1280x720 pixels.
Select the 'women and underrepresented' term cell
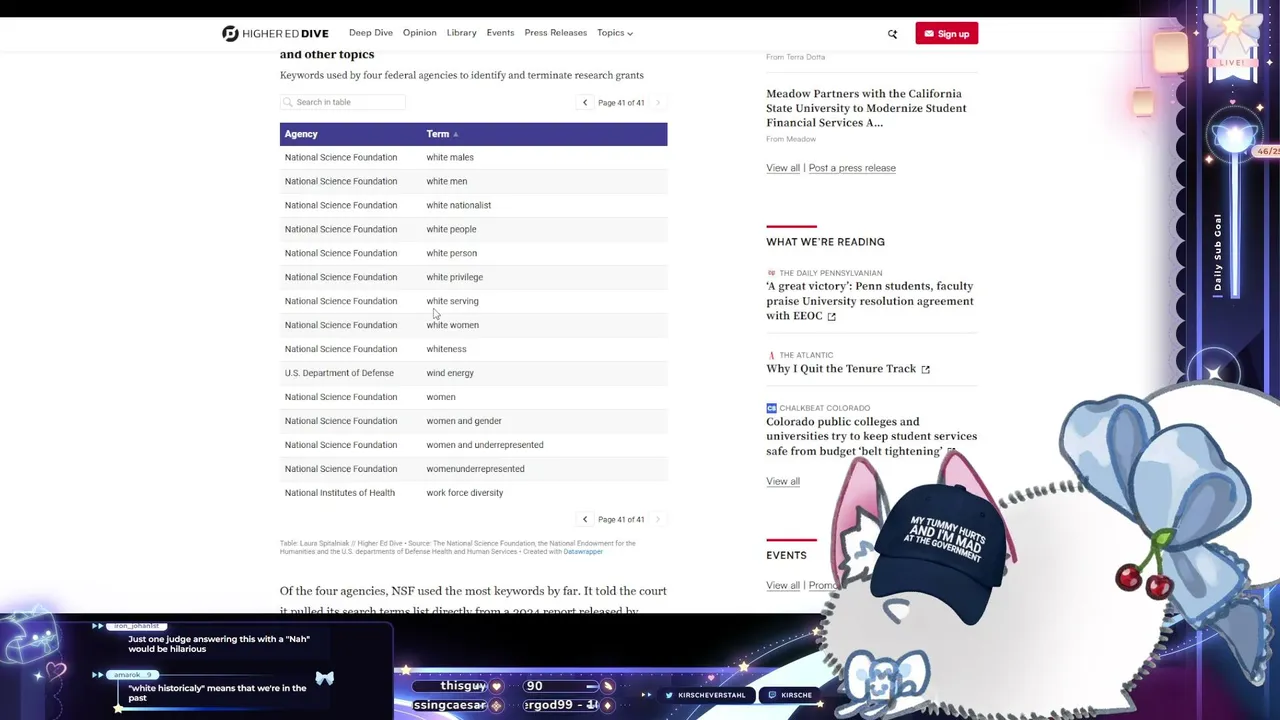[x=485, y=445]
